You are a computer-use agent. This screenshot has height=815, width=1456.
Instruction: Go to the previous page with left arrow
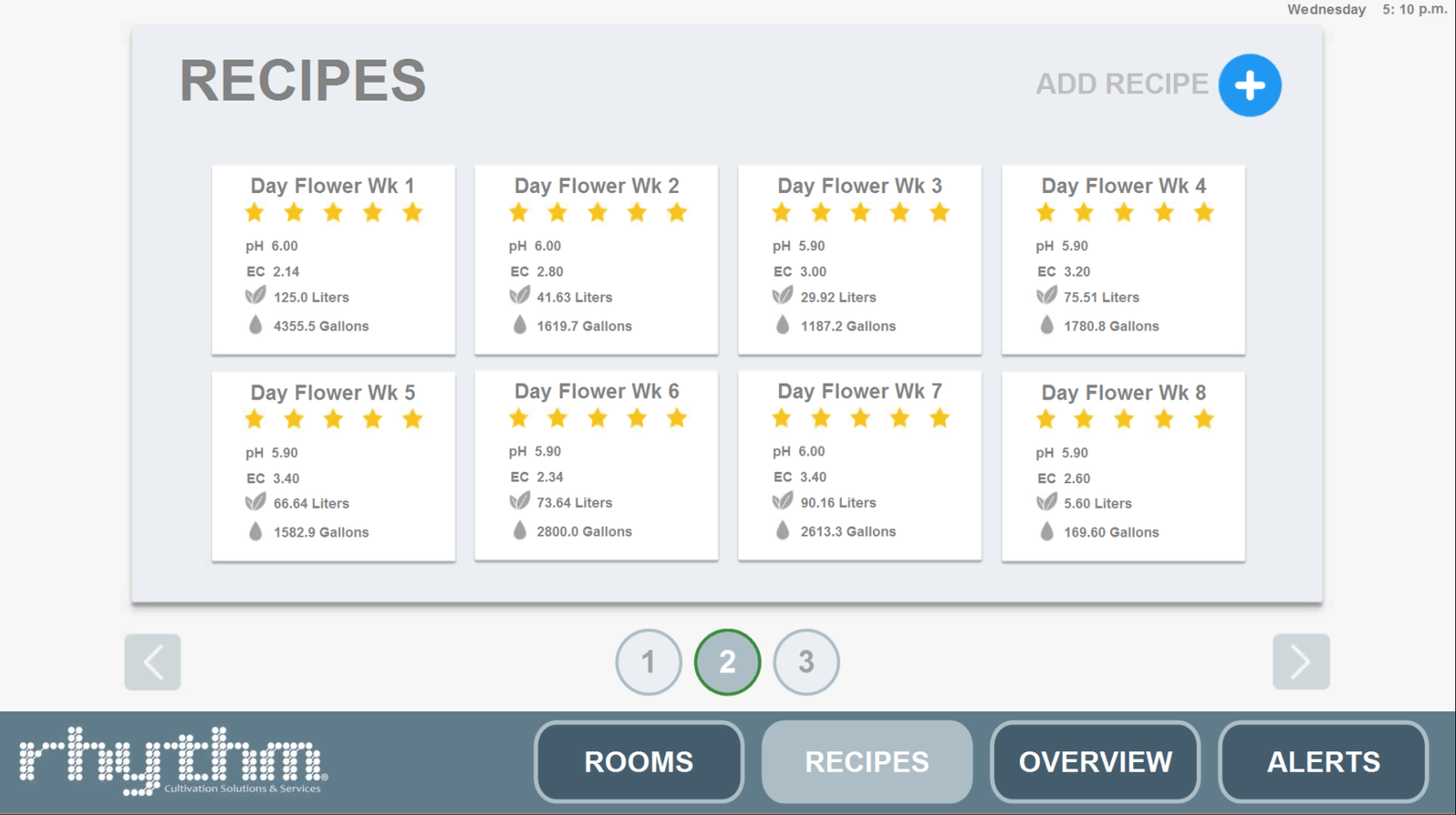(x=153, y=662)
